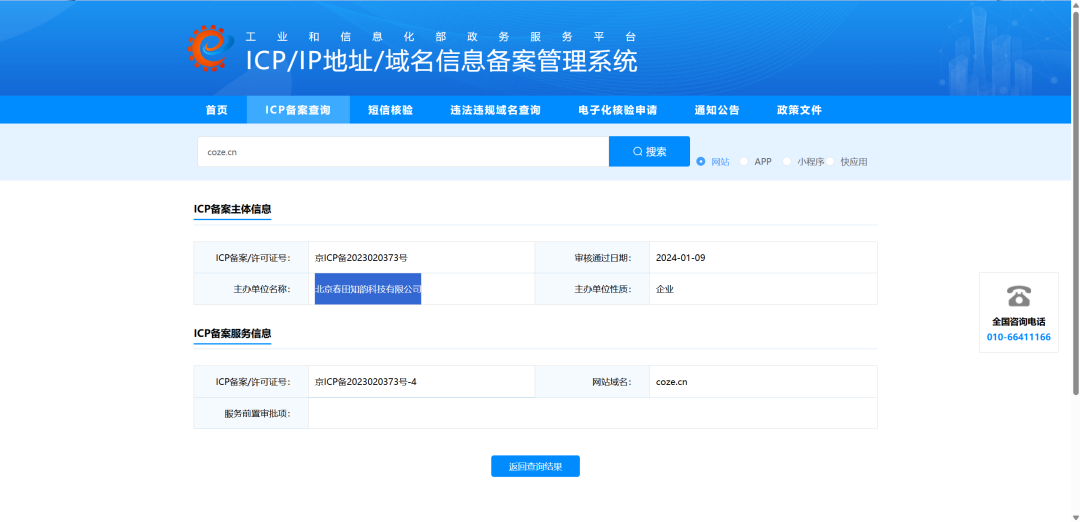The width and height of the screenshot is (1080, 522).
Task: Click the highlighted company name 北京春田知韵科技有限公司
Action: pos(368,289)
